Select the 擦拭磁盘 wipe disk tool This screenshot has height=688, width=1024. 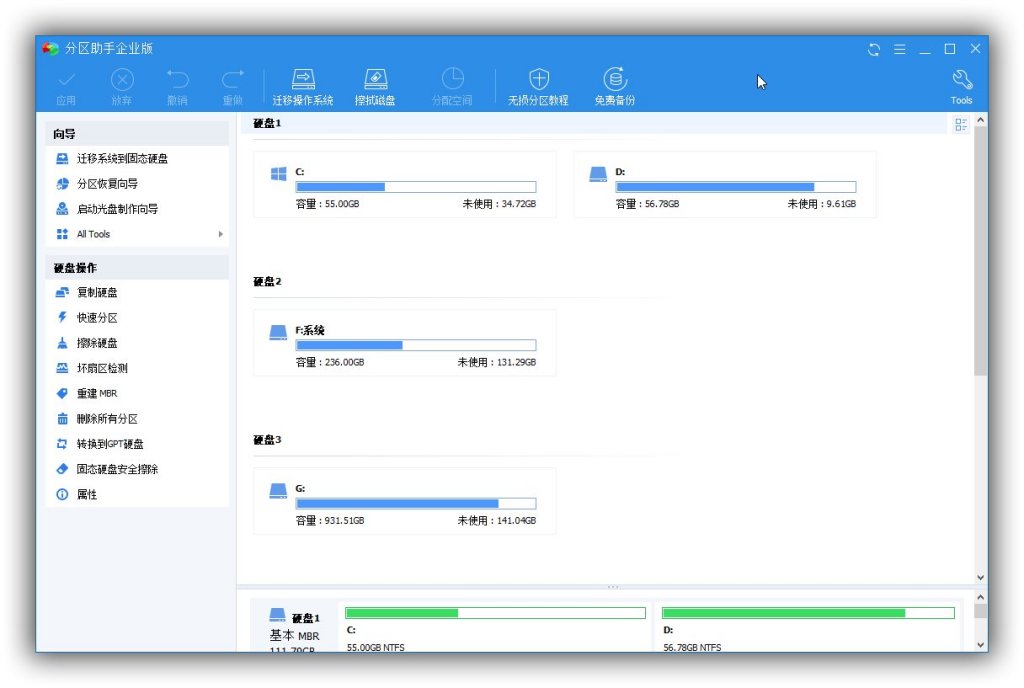point(375,80)
